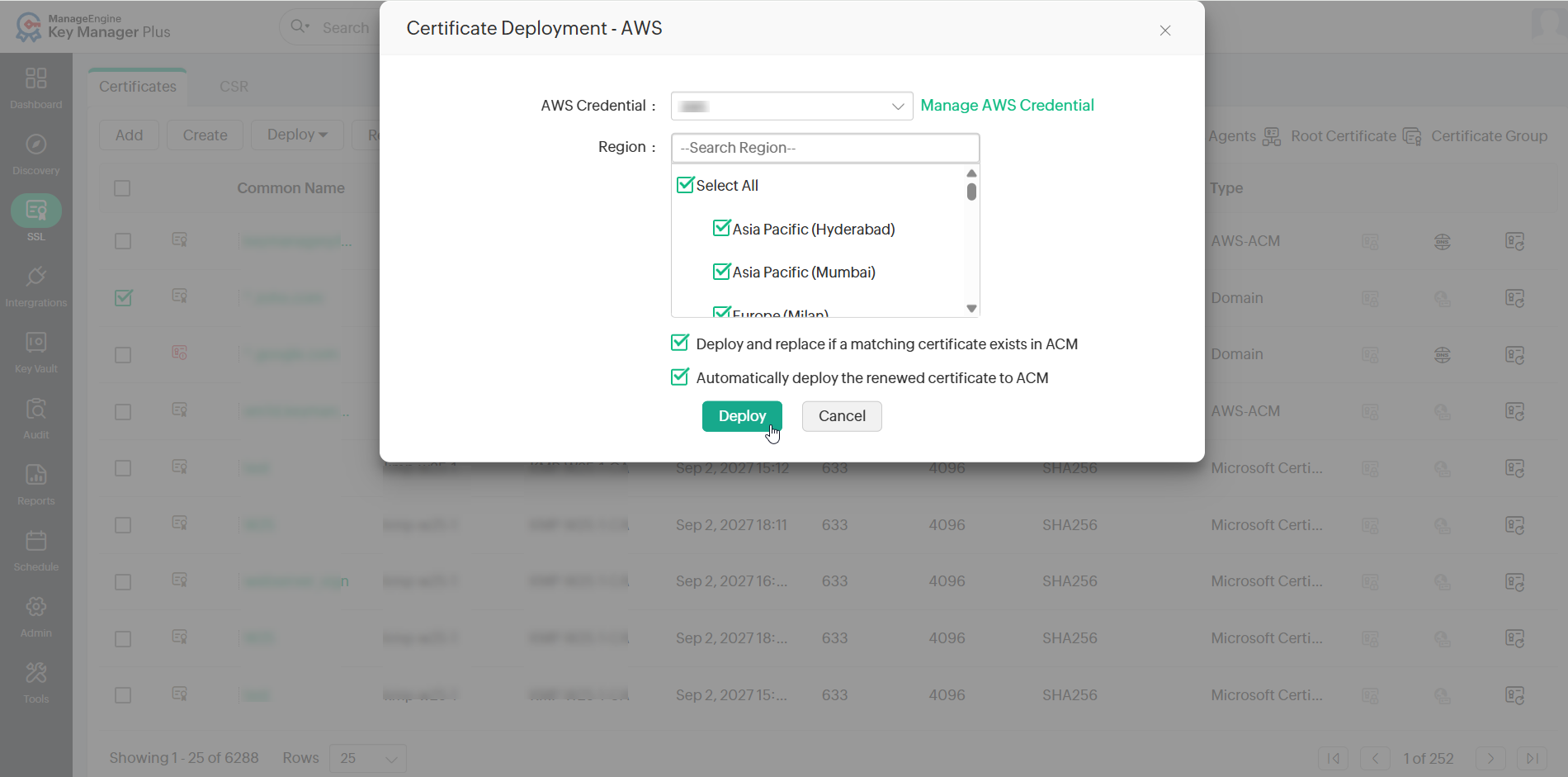This screenshot has height=777, width=1568.
Task: Click the Certificate Group icon
Action: coord(1412,136)
